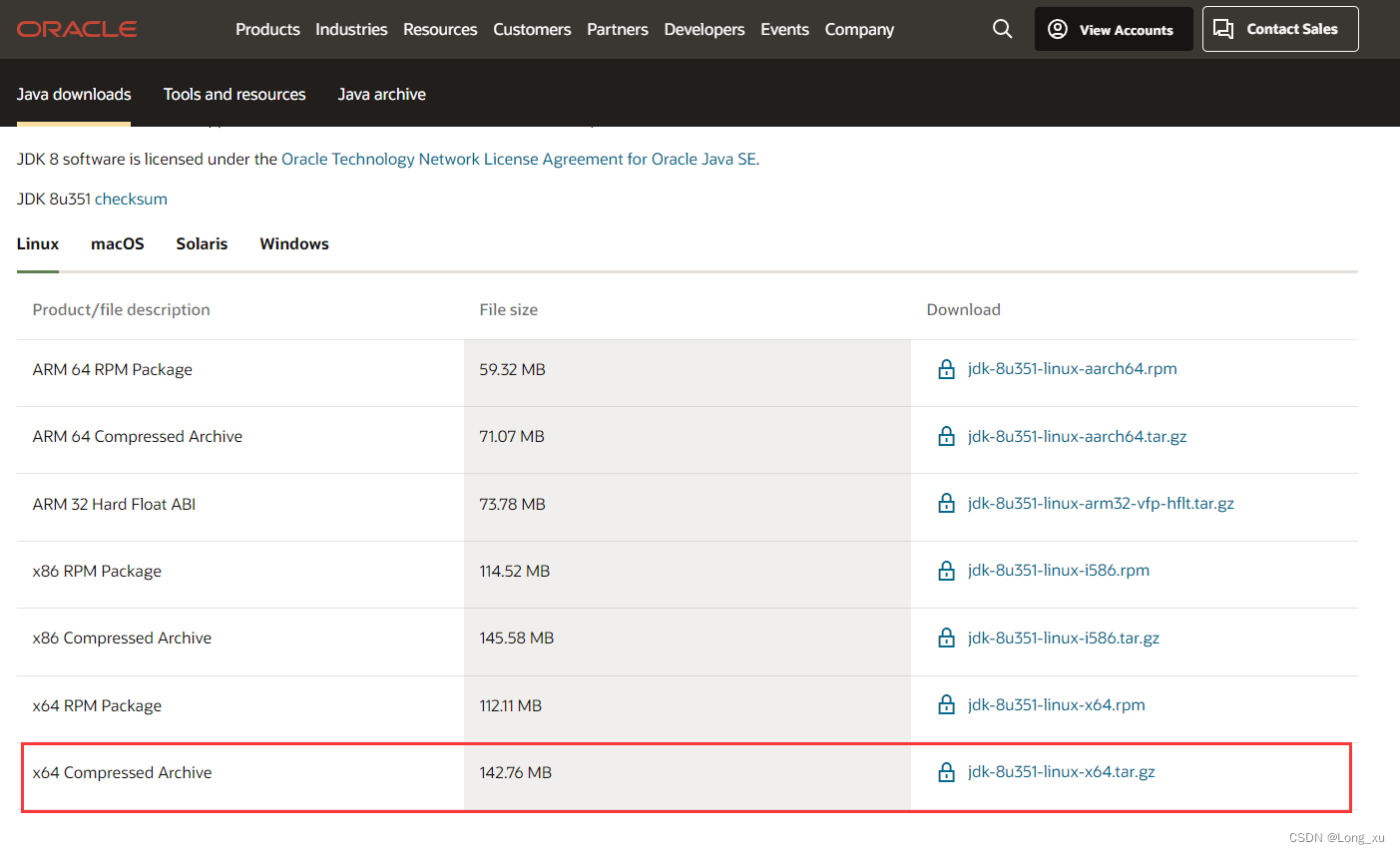This screenshot has width=1400, height=854.
Task: Switch to the Solaris platform tab
Action: 202,243
